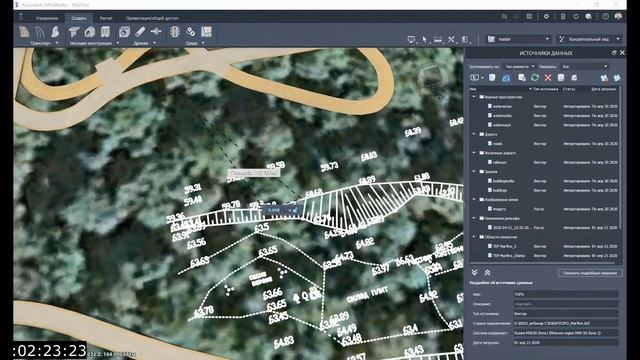Screen dimensions: 640x360
Task: Select the buildings data source row
Action: point(545,190)
